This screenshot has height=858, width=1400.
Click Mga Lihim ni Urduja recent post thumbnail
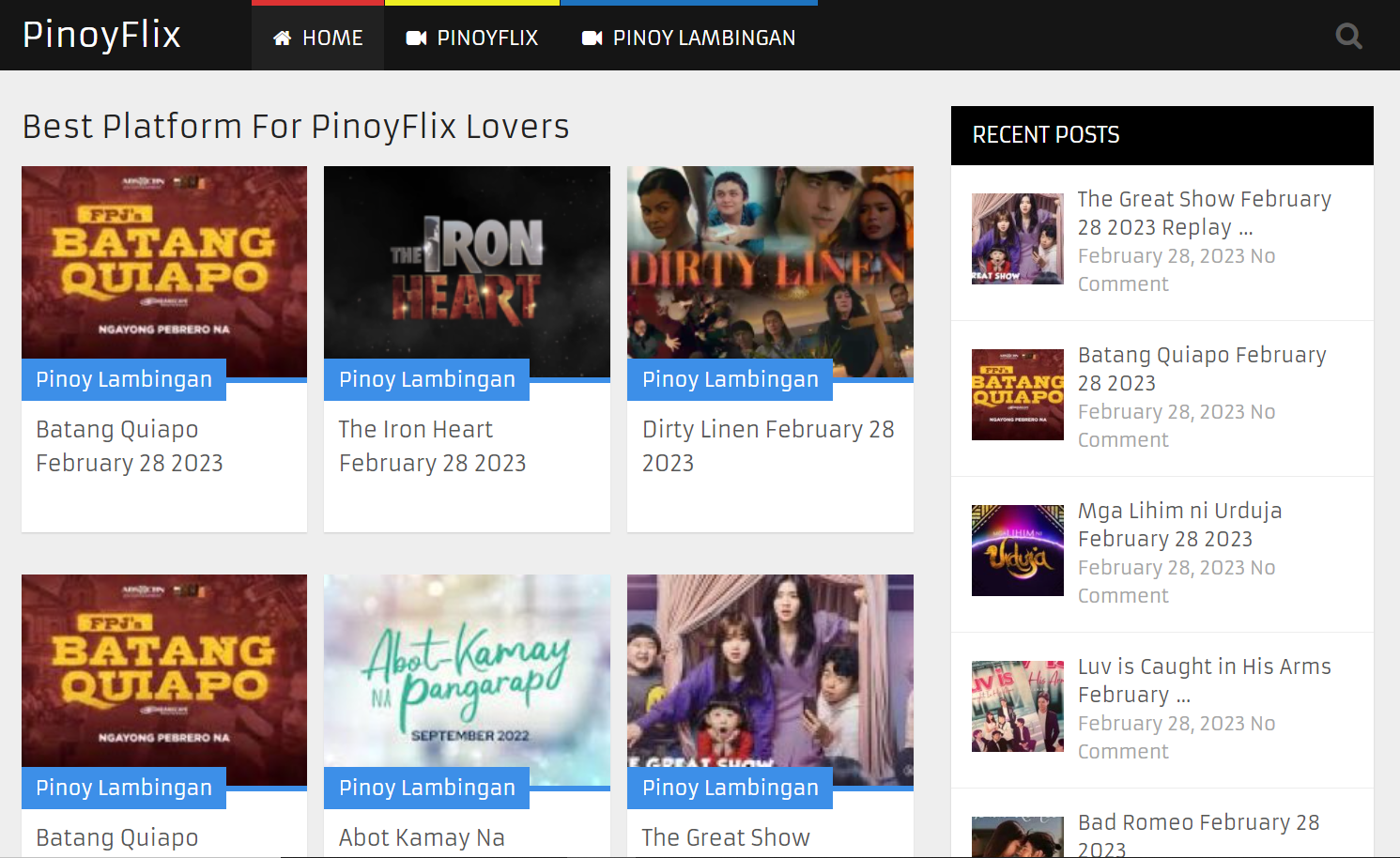[1018, 550]
